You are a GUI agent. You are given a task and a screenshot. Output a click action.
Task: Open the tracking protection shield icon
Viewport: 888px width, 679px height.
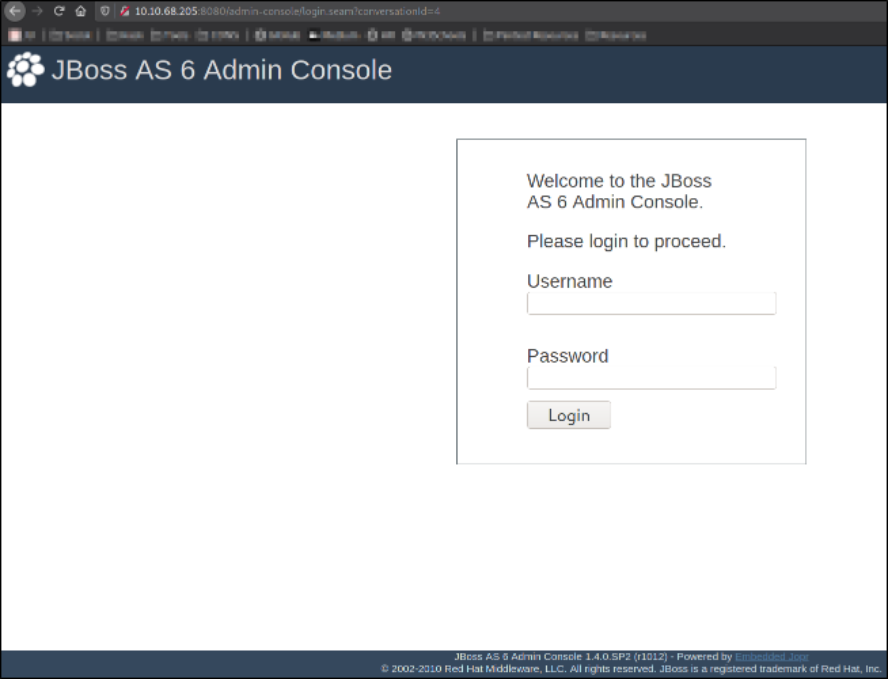(x=105, y=11)
